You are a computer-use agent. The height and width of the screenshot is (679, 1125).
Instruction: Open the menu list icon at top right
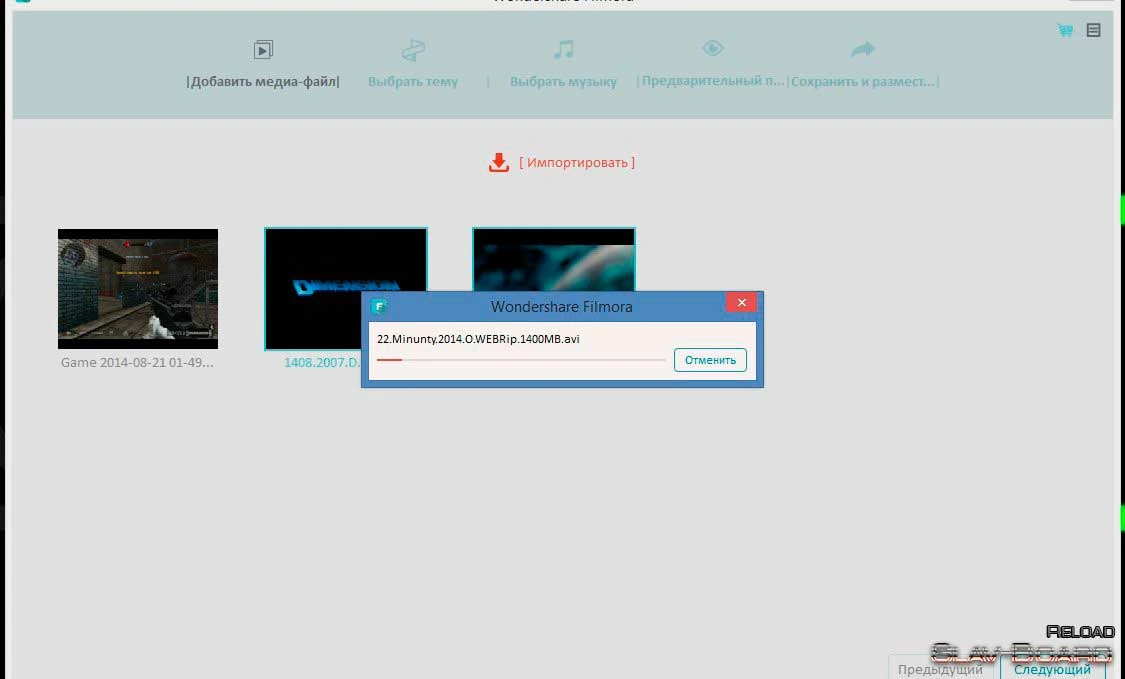1093,30
